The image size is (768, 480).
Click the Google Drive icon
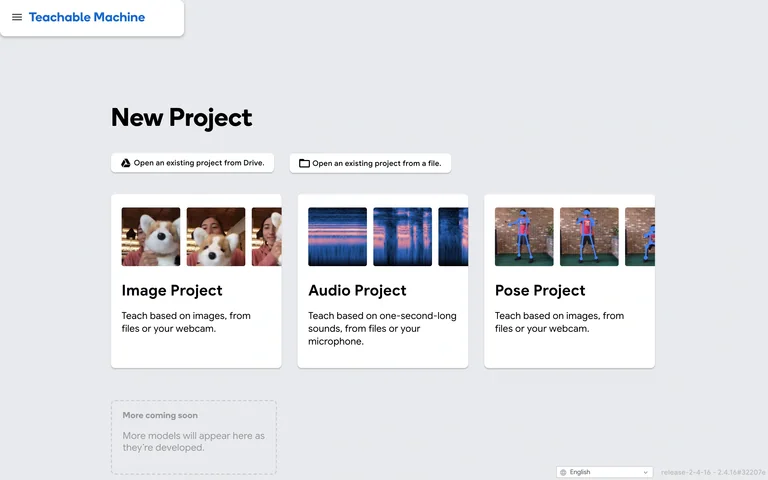click(125, 163)
